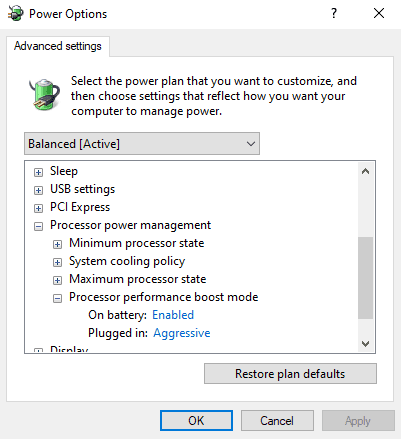Click Restore plan defaults button

(x=290, y=374)
